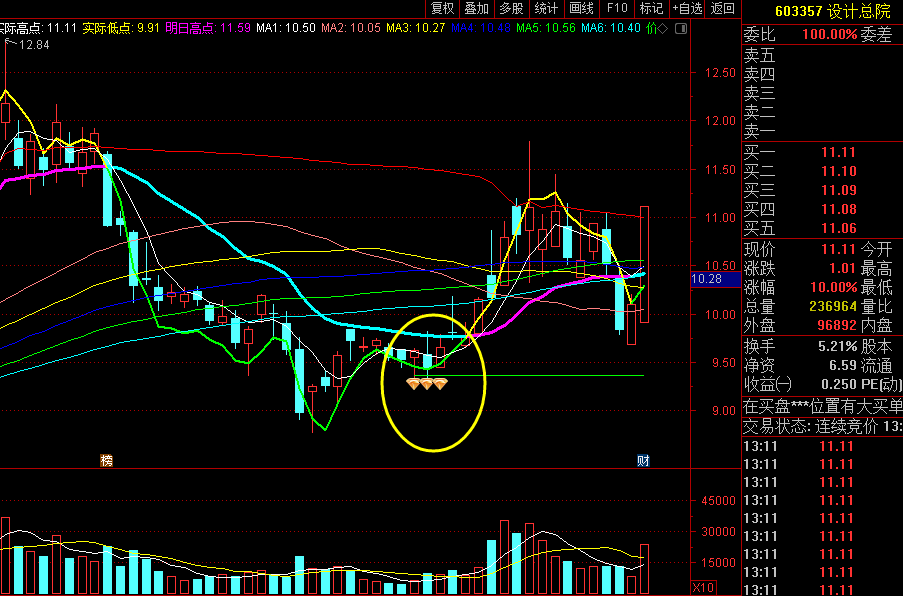Viewport: 903px width, 596px height.
Task: Click the diamond icon next to 价
Action: click(x=663, y=28)
